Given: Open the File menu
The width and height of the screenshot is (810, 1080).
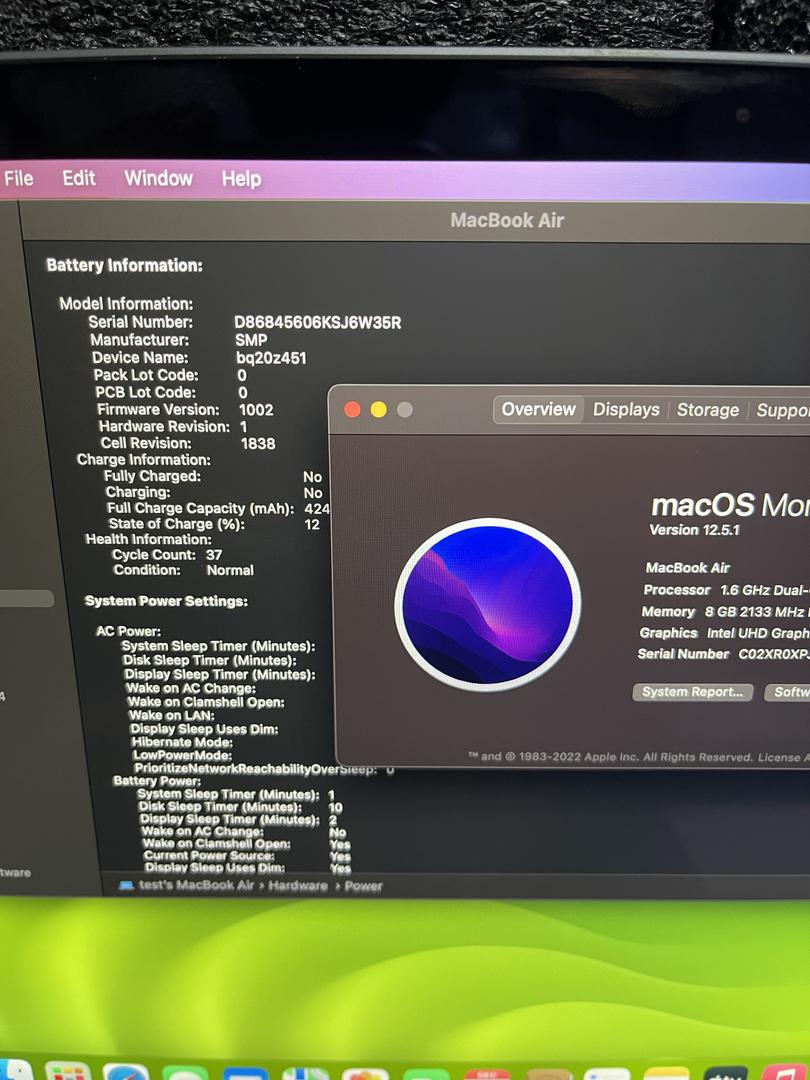Looking at the screenshot, I should [19, 178].
